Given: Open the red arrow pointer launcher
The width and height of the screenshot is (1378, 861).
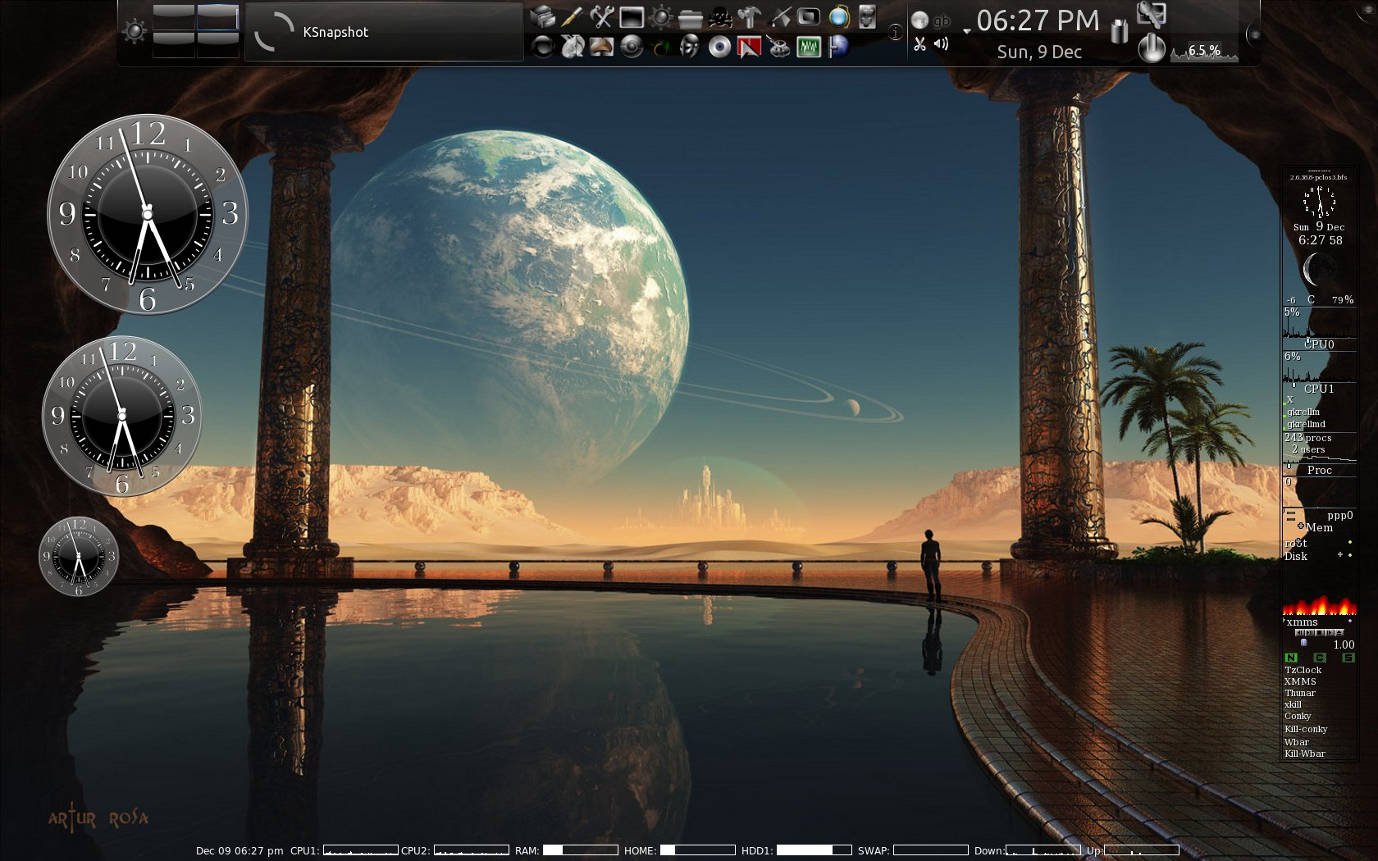Looking at the screenshot, I should click(x=749, y=46).
